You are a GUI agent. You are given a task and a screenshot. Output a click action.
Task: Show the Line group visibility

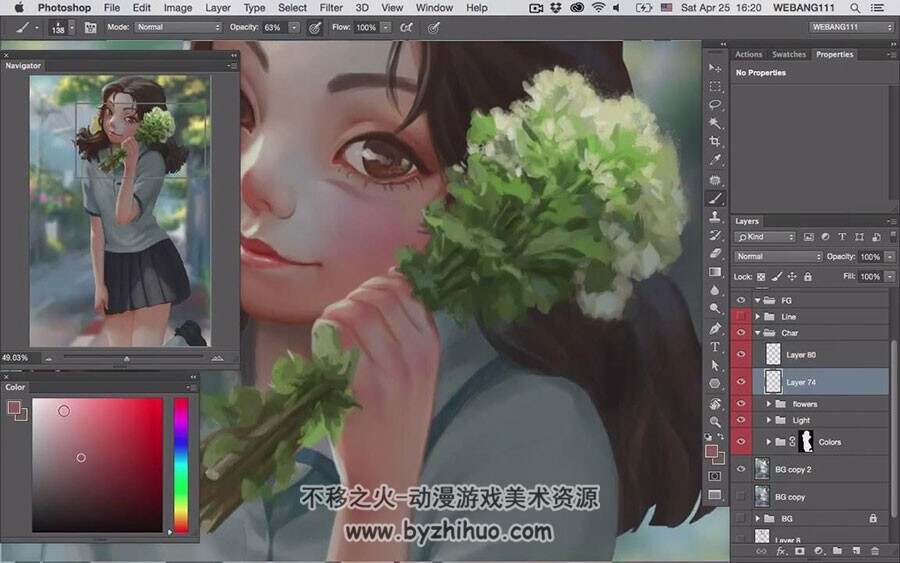(x=741, y=316)
